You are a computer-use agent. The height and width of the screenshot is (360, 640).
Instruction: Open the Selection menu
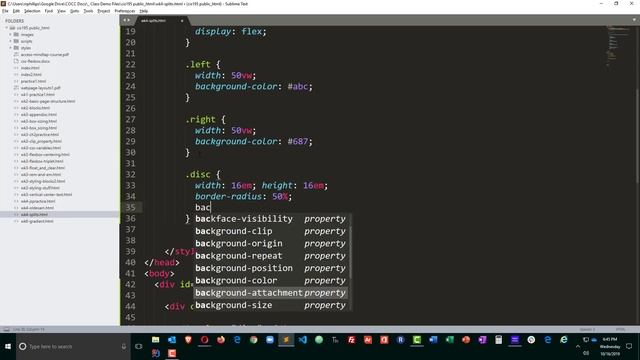tap(32, 11)
